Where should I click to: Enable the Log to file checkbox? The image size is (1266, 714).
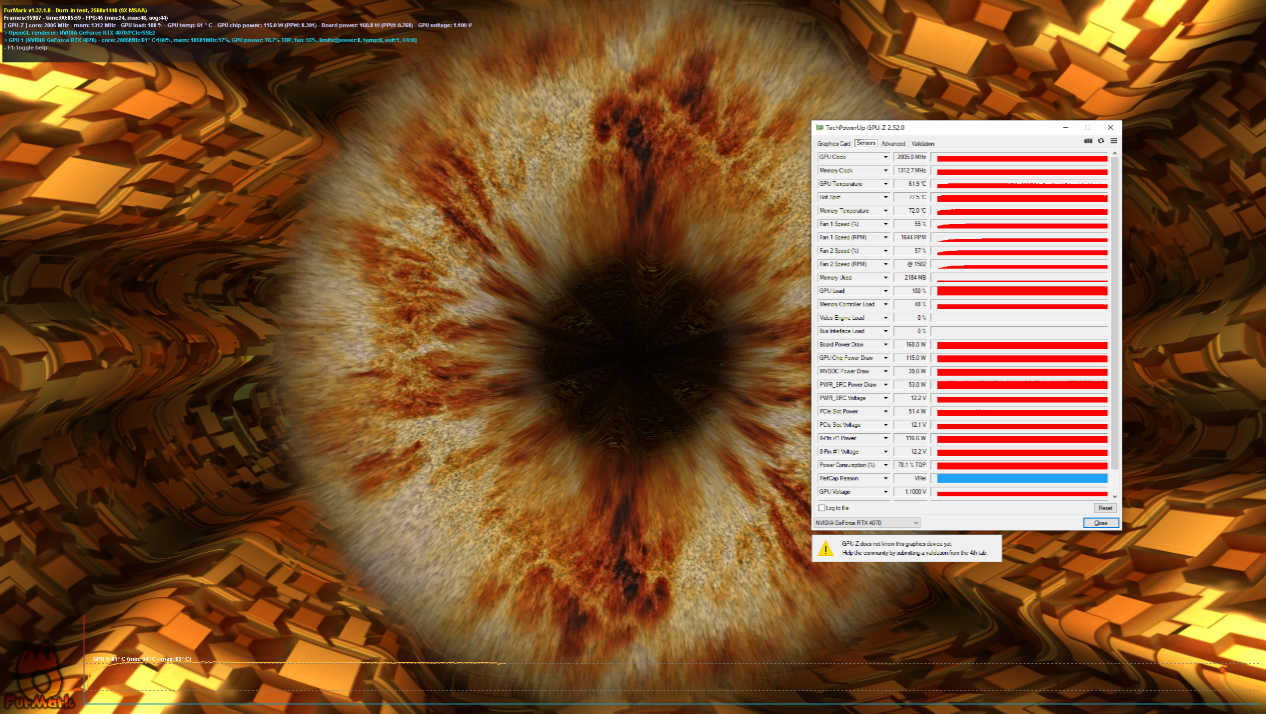point(822,508)
